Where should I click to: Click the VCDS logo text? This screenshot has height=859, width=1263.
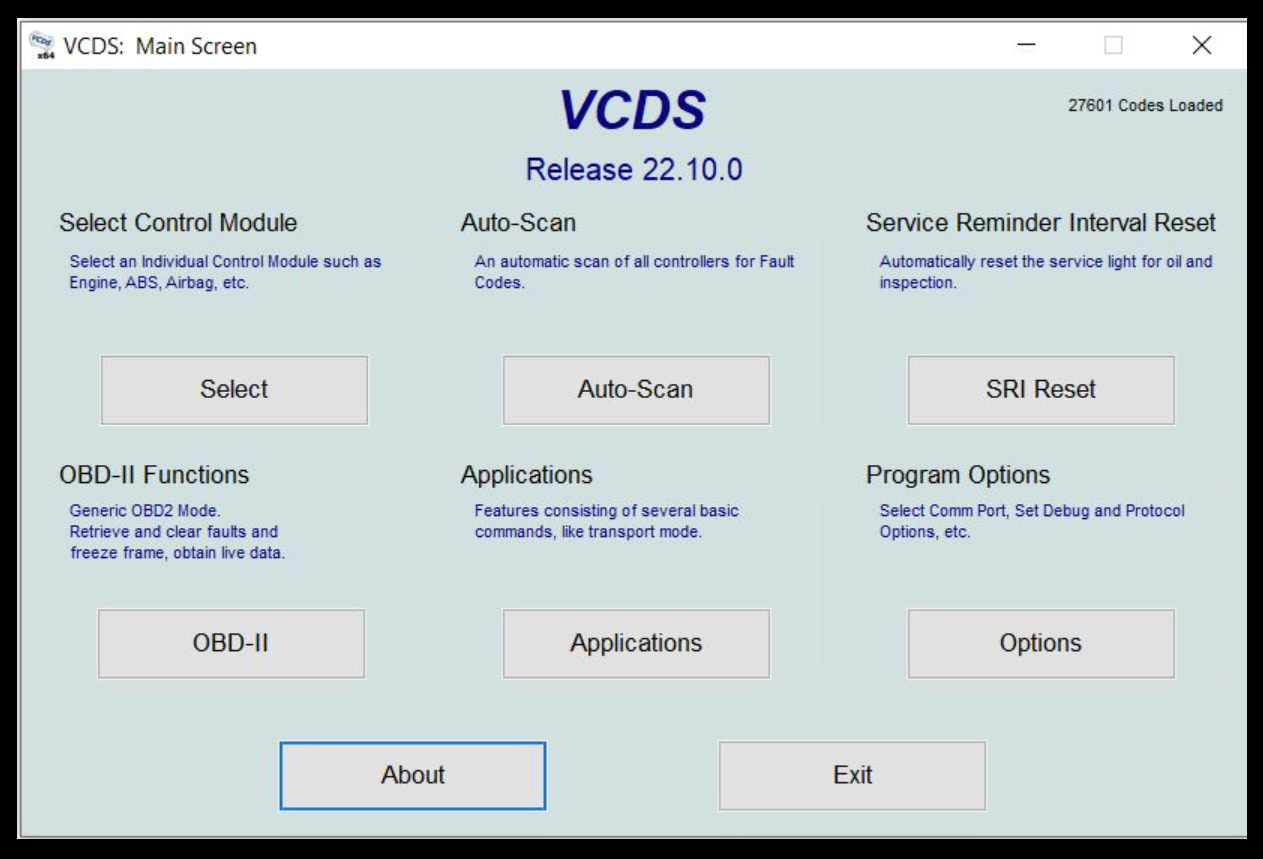pyautogui.click(x=632, y=109)
